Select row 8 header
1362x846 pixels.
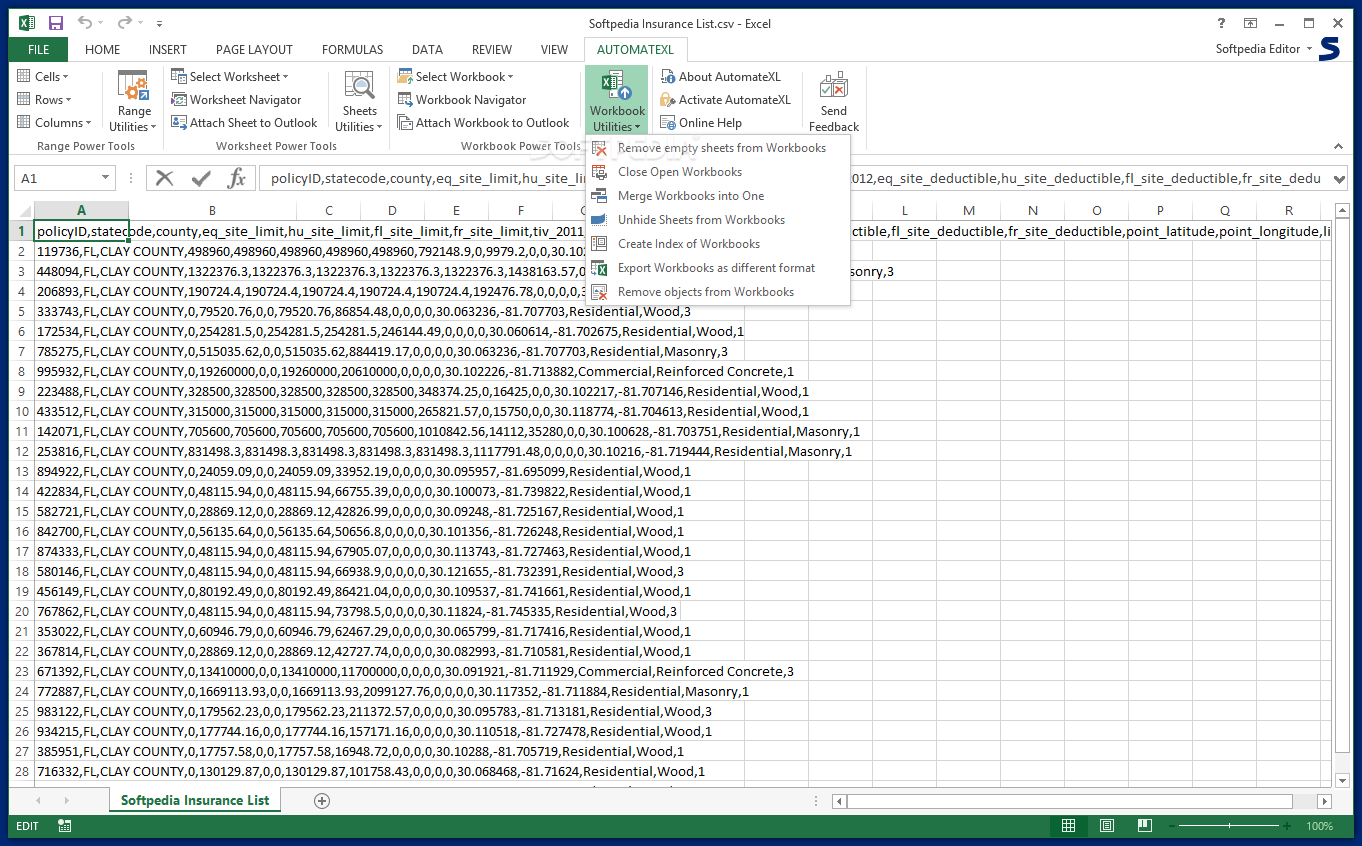[21, 371]
